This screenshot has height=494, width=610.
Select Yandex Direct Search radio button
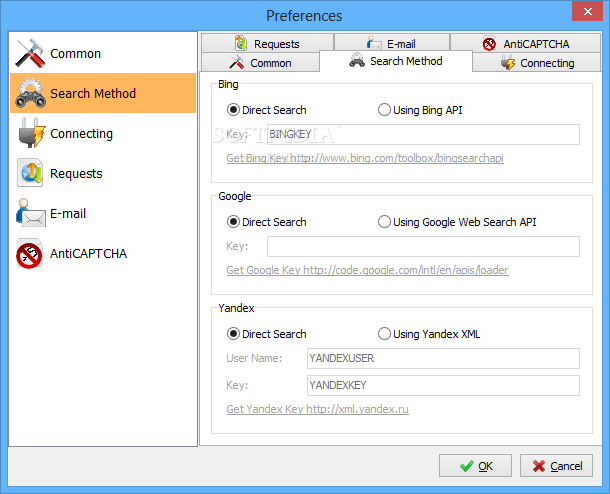pos(233,334)
